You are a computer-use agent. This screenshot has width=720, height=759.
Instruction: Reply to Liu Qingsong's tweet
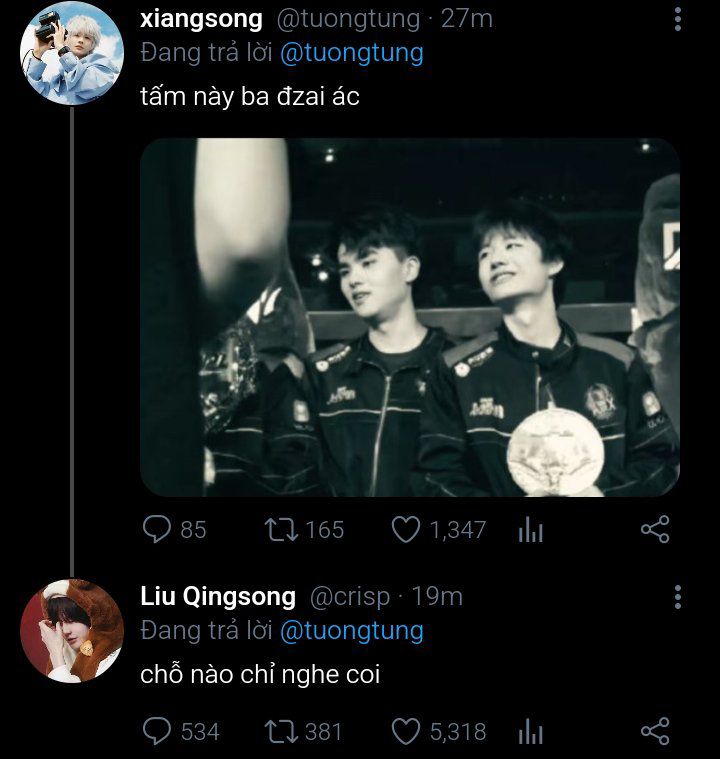click(157, 731)
